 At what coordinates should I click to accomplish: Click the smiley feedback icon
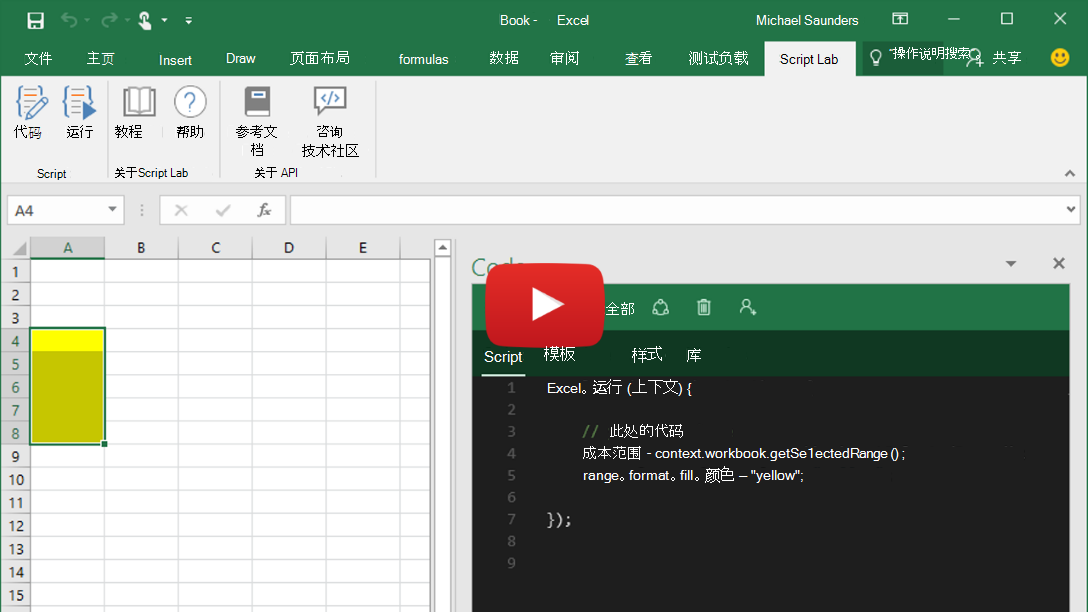pos(1060,58)
